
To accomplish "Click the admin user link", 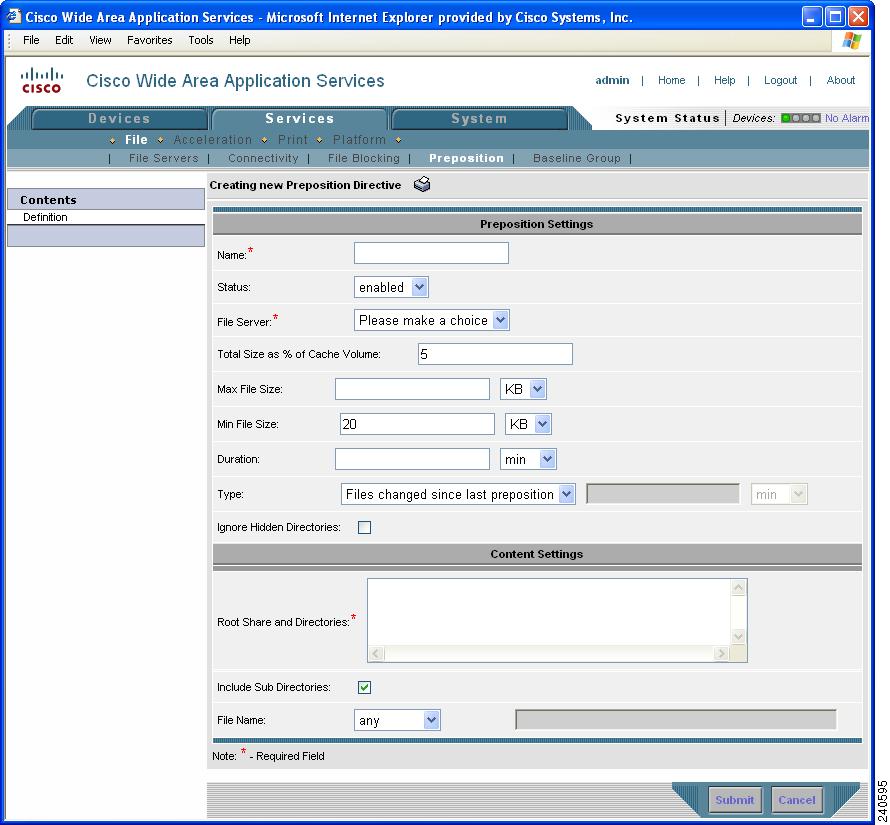I will click(x=612, y=80).
